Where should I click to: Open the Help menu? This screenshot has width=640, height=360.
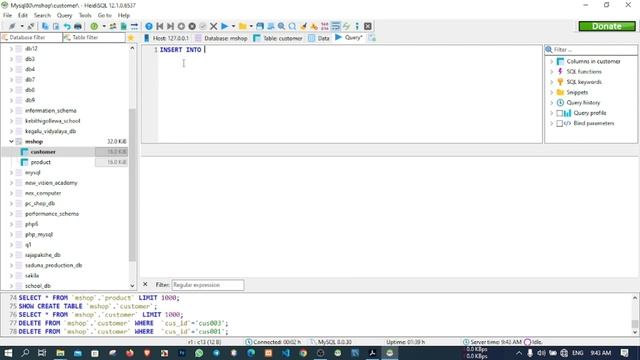point(123,16)
